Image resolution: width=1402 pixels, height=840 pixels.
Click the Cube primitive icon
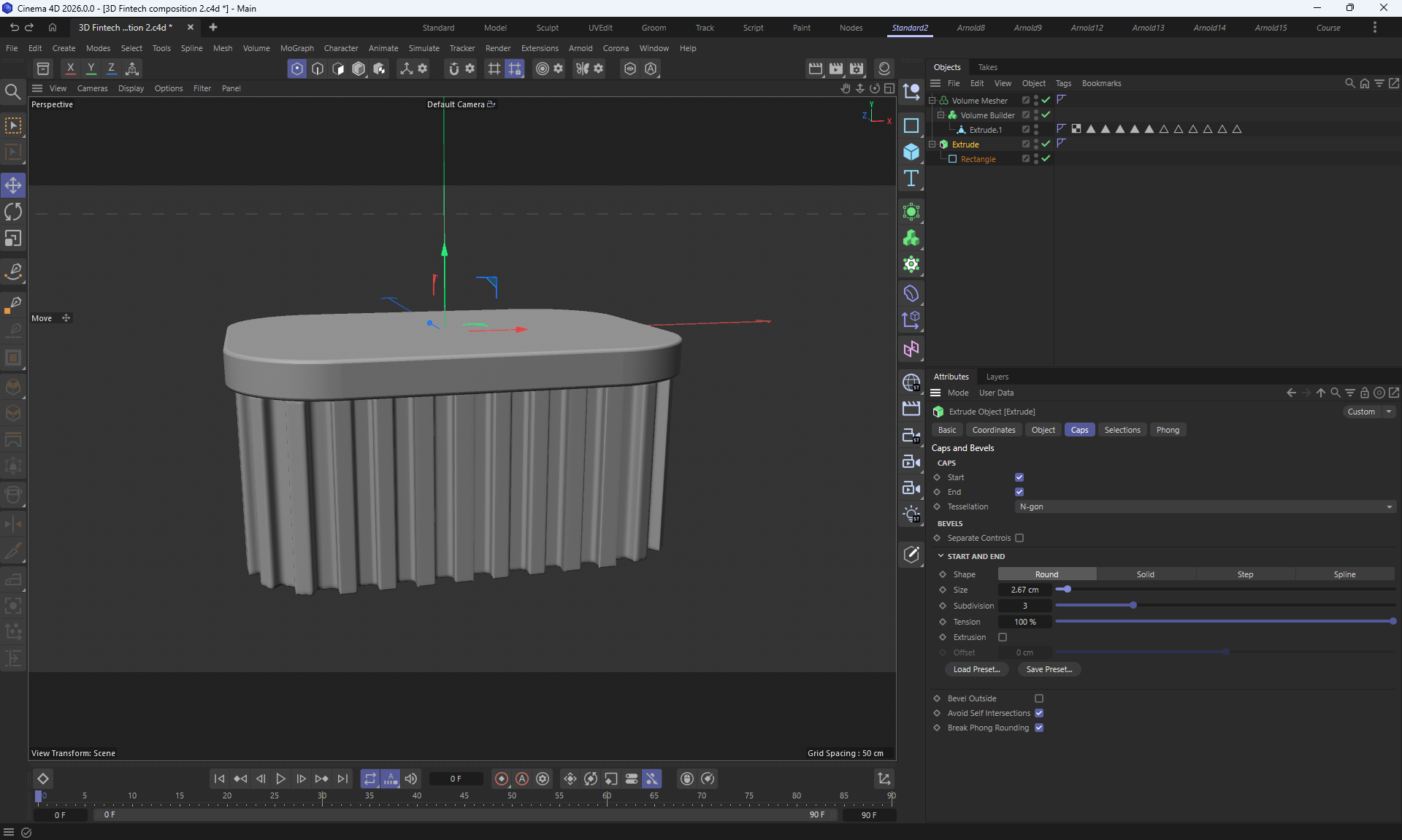click(x=911, y=152)
